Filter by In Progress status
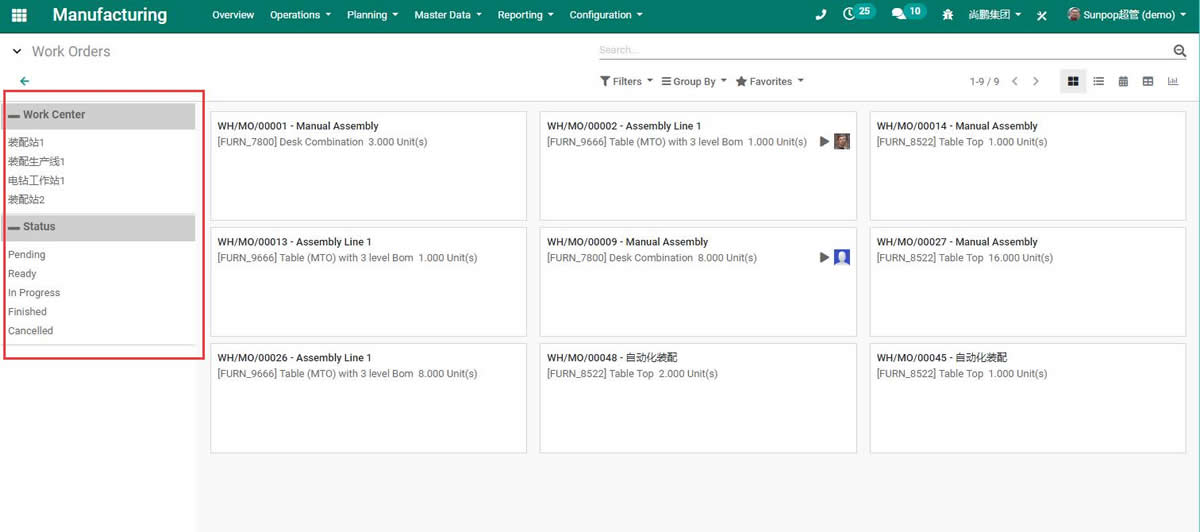The width and height of the screenshot is (1200, 532). (x=34, y=293)
